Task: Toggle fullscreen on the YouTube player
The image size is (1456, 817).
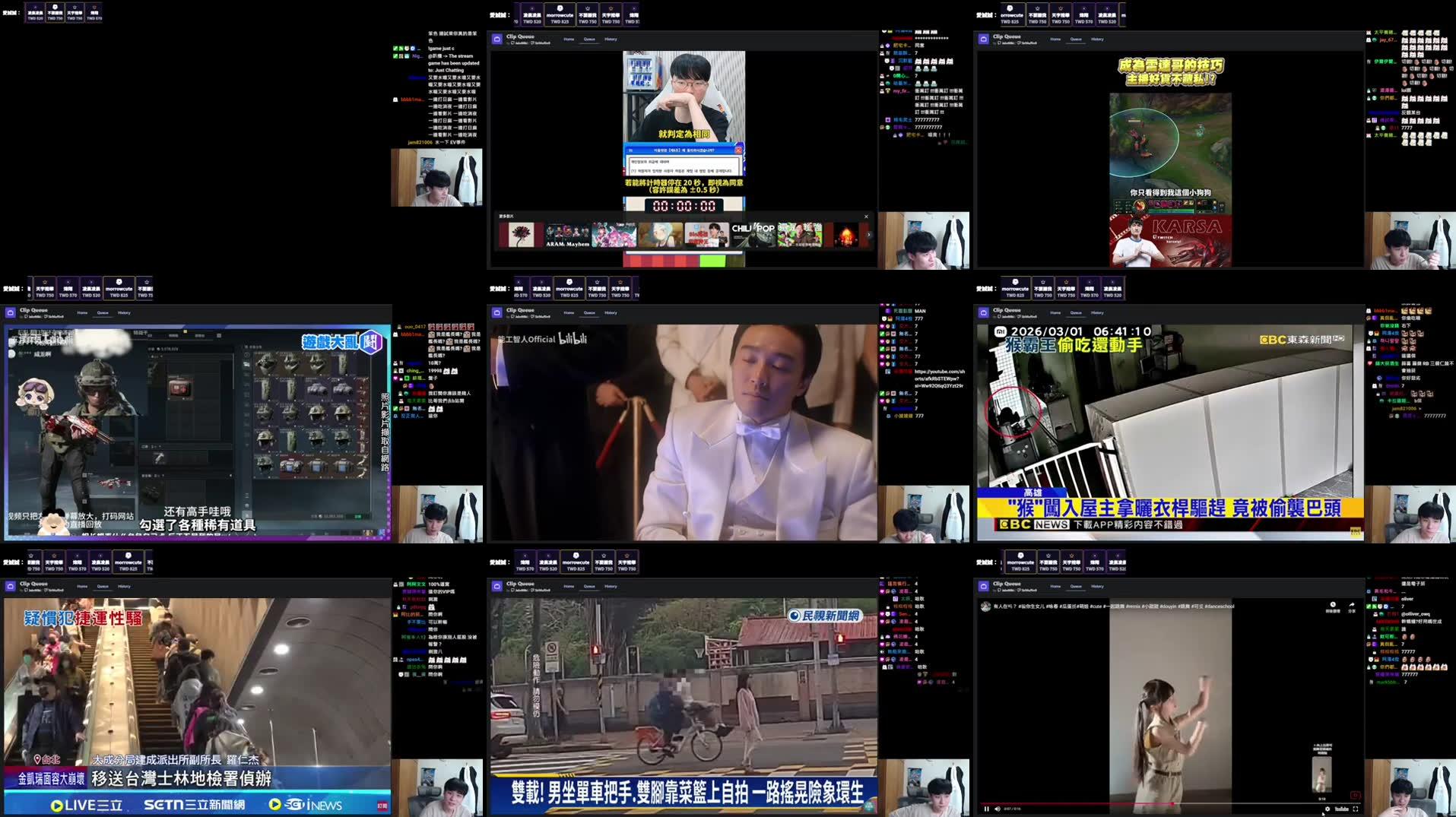Action: tap(1356, 809)
